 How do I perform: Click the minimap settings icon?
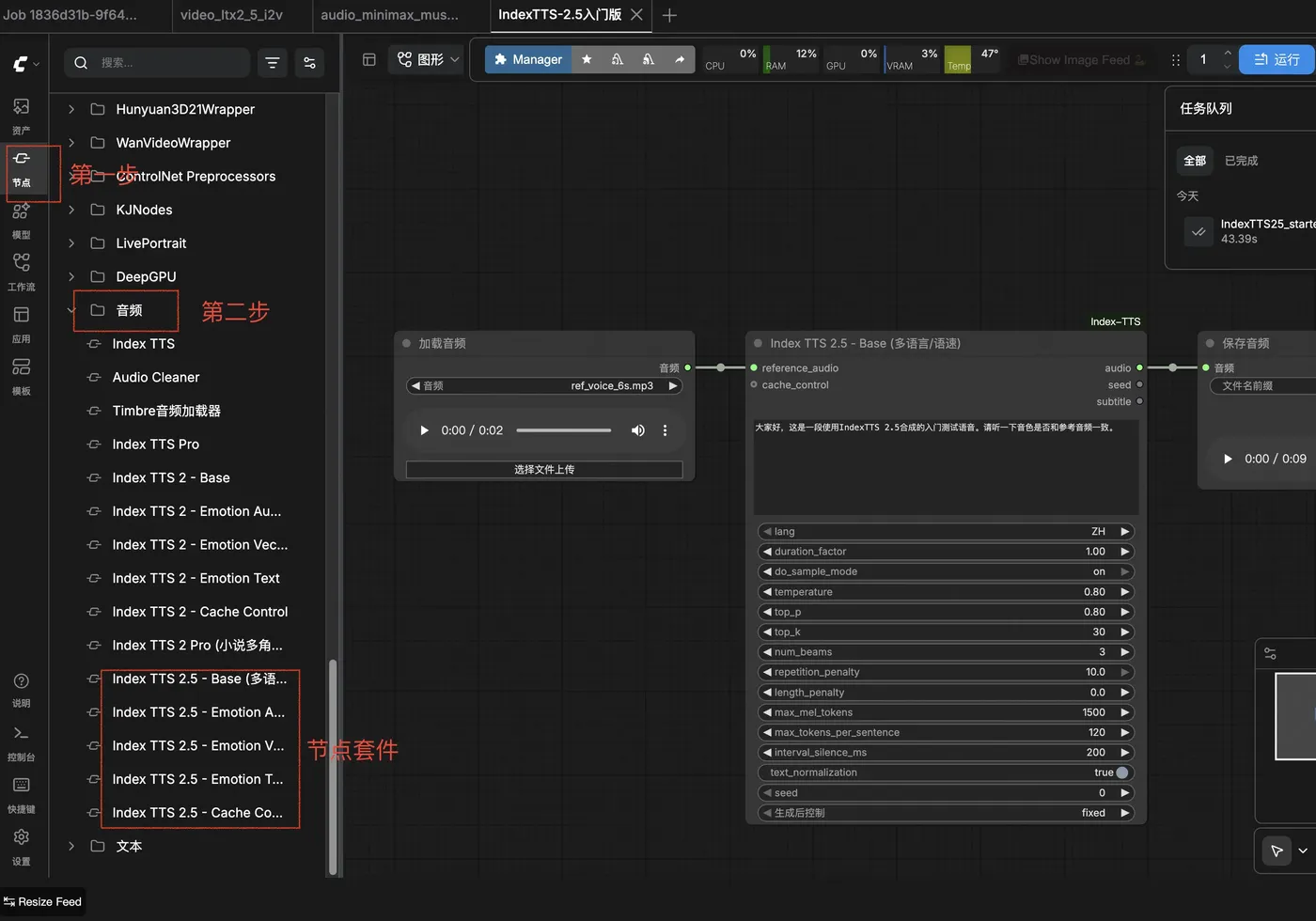[1270, 653]
